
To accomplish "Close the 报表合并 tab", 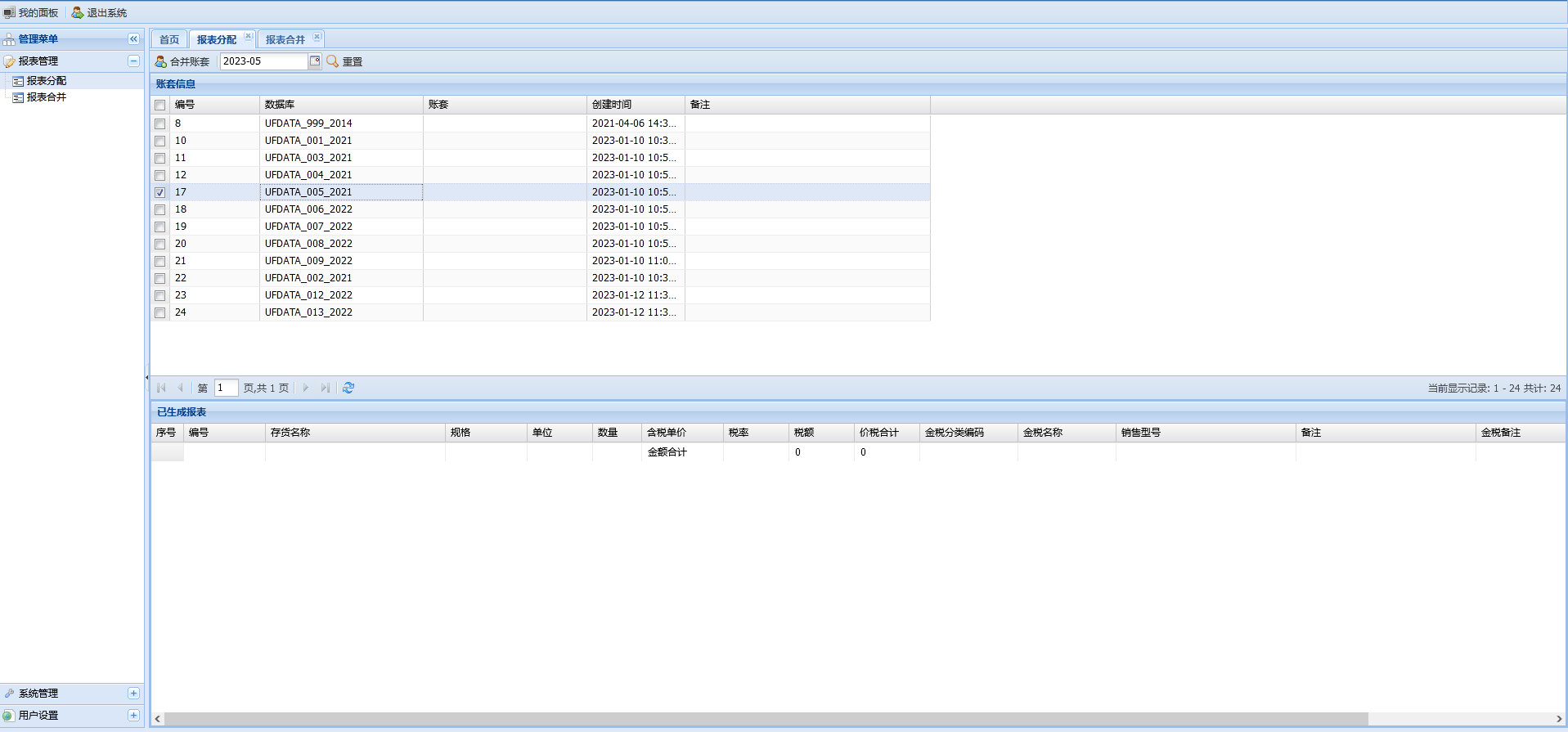I will click(x=317, y=36).
